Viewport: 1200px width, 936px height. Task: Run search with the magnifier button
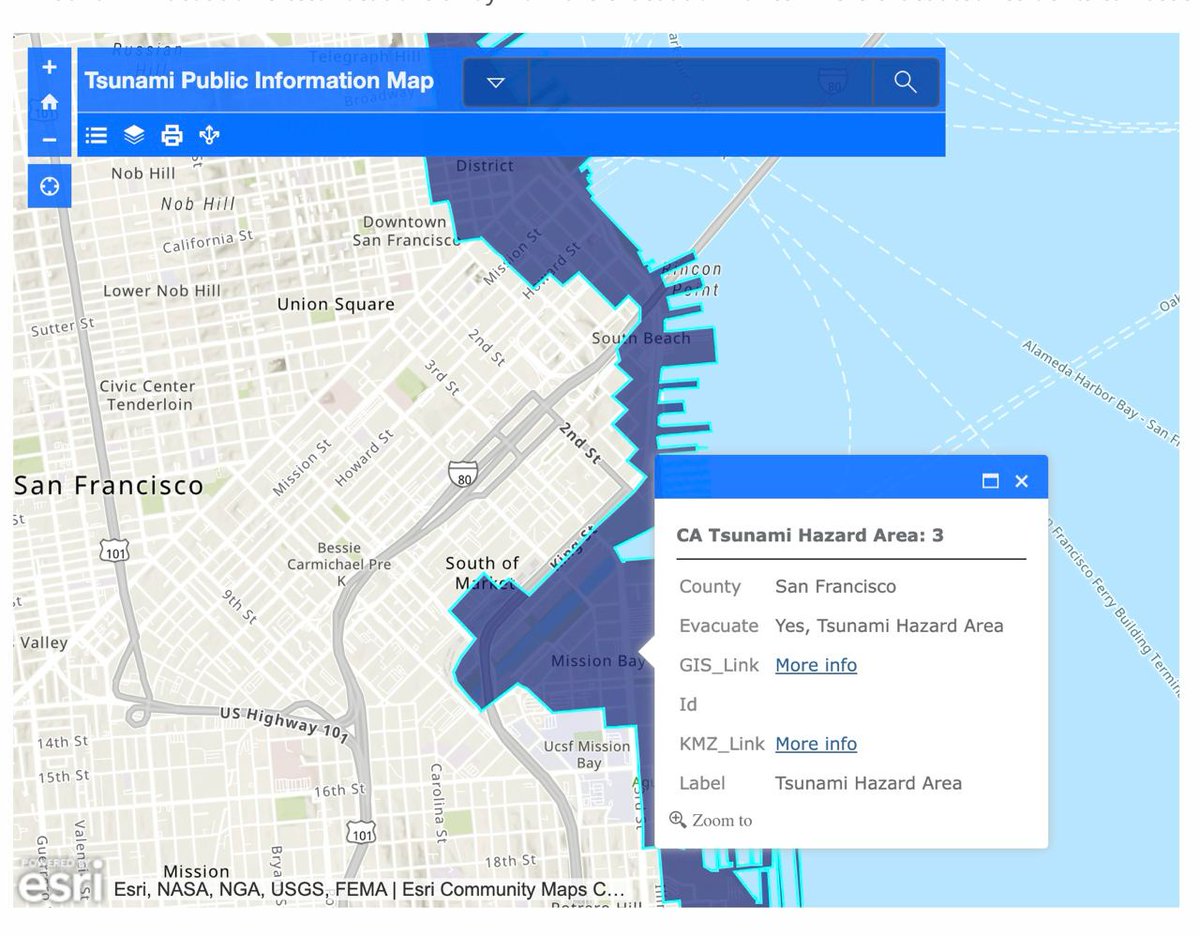tap(905, 82)
